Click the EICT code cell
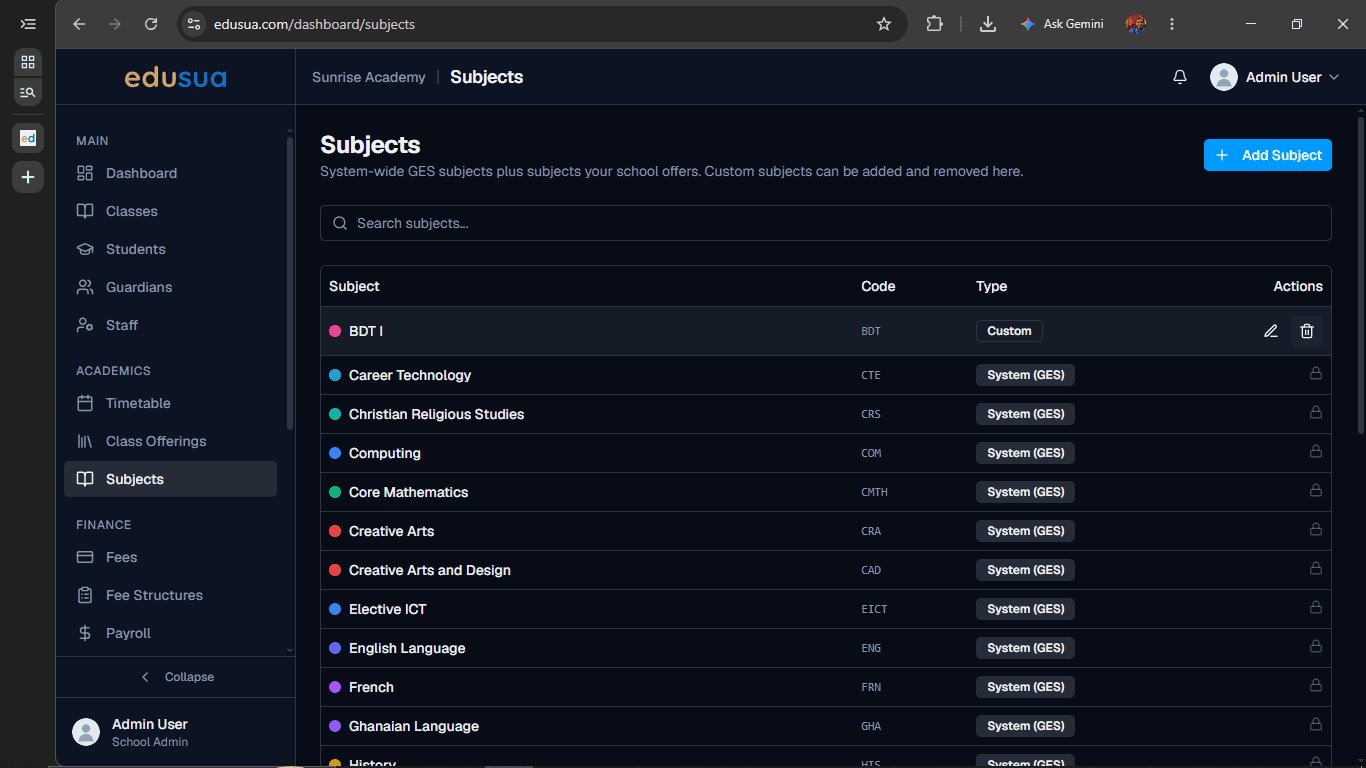The image size is (1366, 768). pyautogui.click(x=874, y=609)
